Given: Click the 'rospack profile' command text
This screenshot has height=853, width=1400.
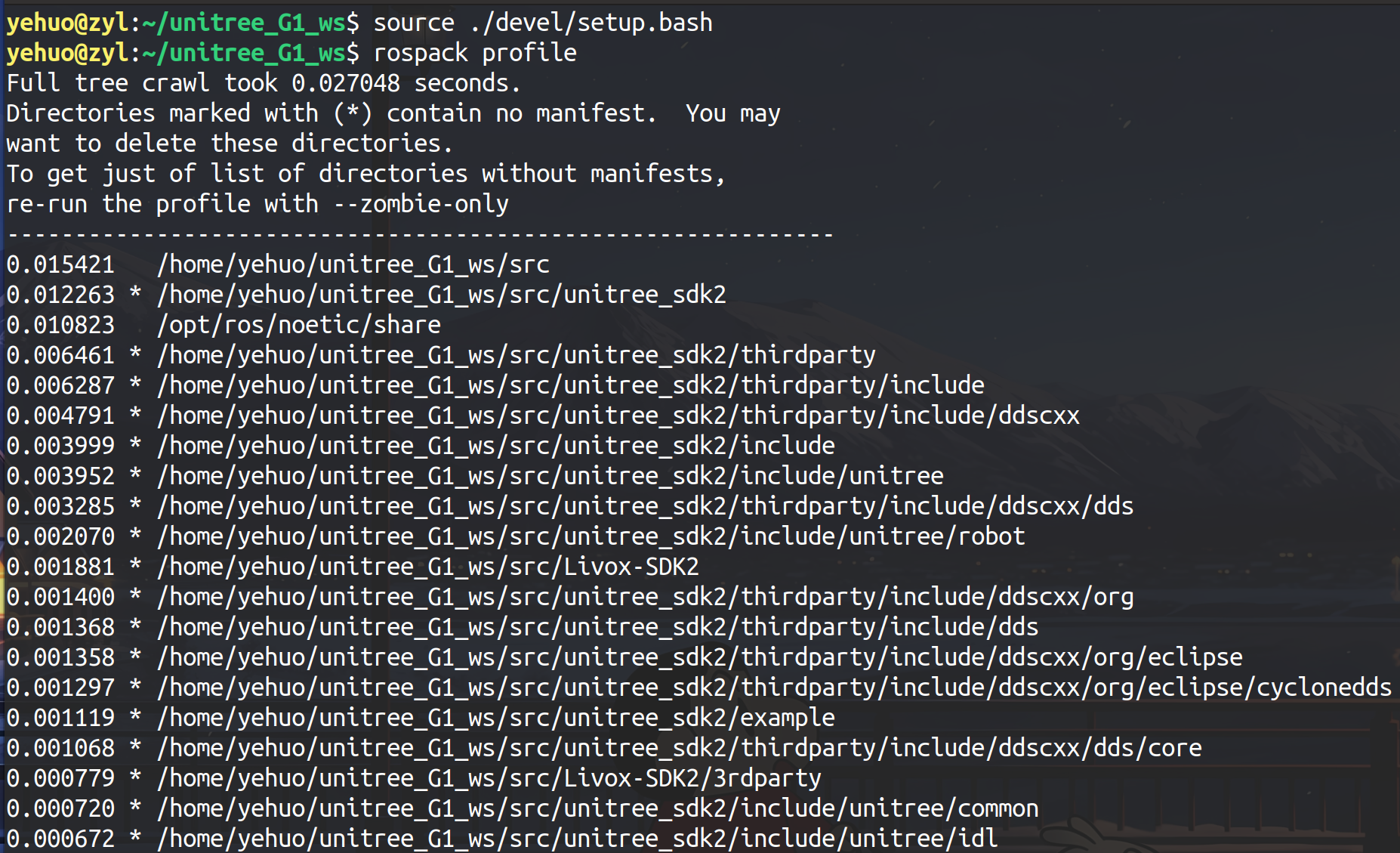Looking at the screenshot, I should coord(475,53).
